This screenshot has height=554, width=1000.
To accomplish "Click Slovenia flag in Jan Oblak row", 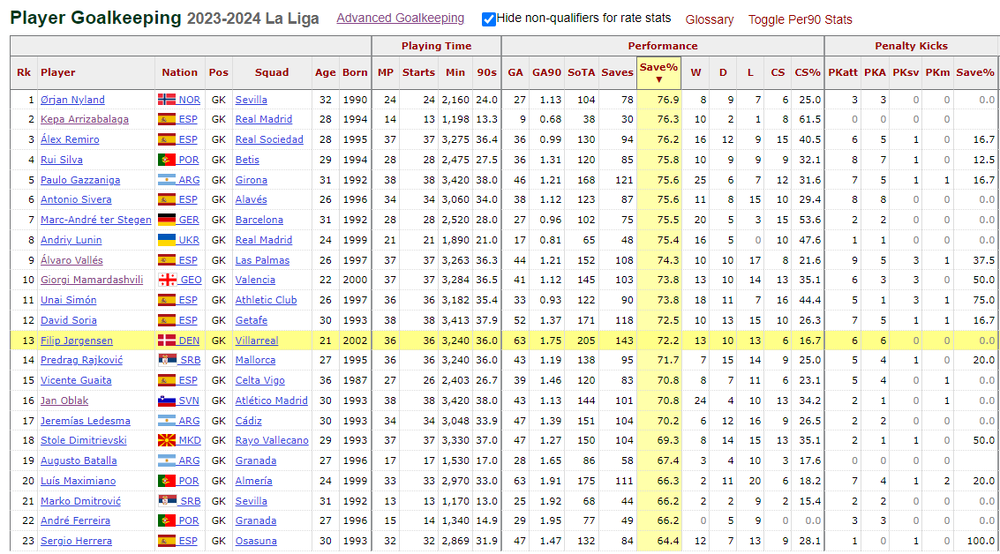I will point(166,401).
